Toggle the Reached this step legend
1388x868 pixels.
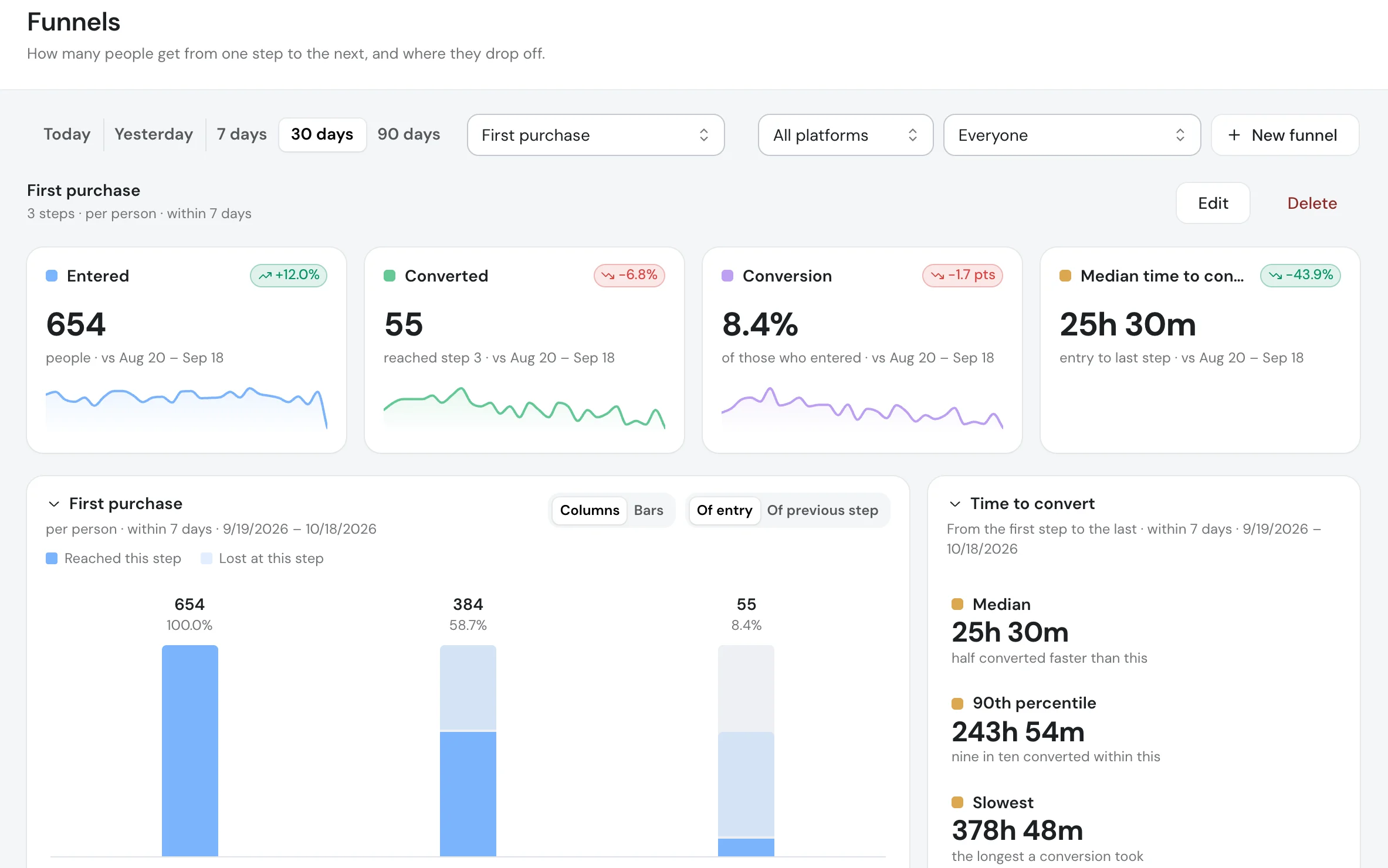[113, 558]
